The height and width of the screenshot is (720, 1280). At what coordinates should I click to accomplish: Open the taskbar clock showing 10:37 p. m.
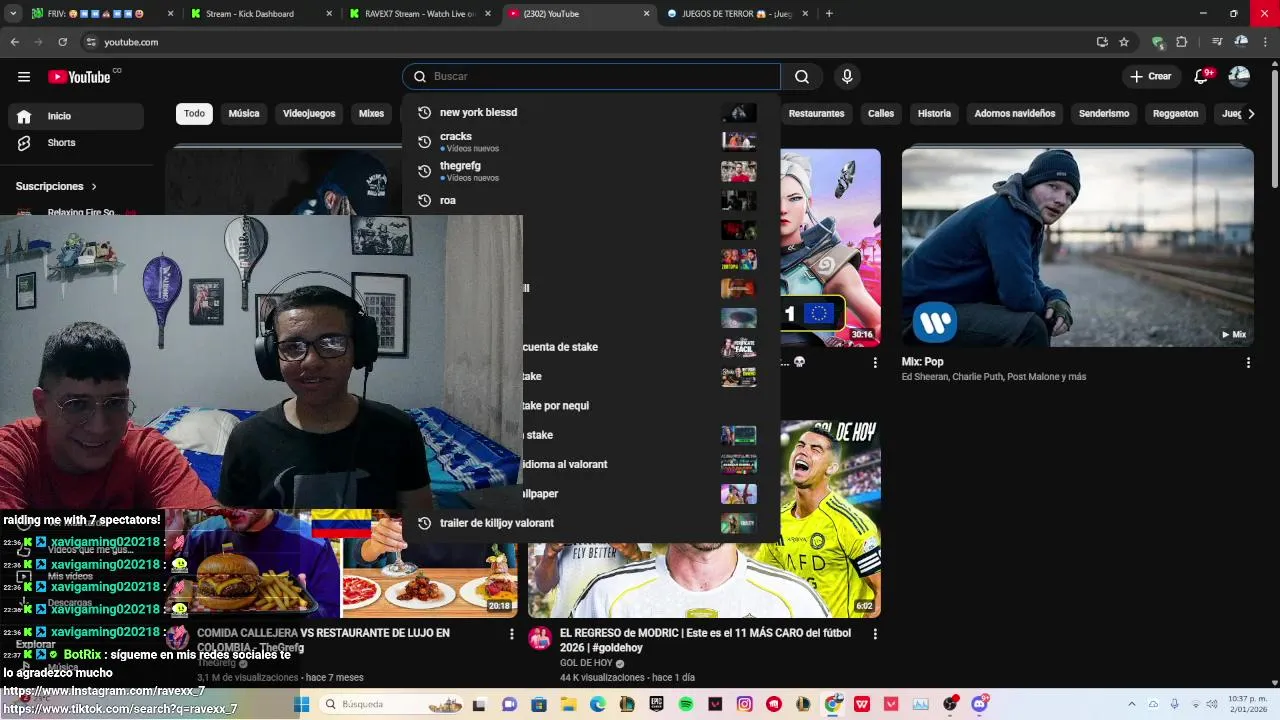(x=1247, y=704)
